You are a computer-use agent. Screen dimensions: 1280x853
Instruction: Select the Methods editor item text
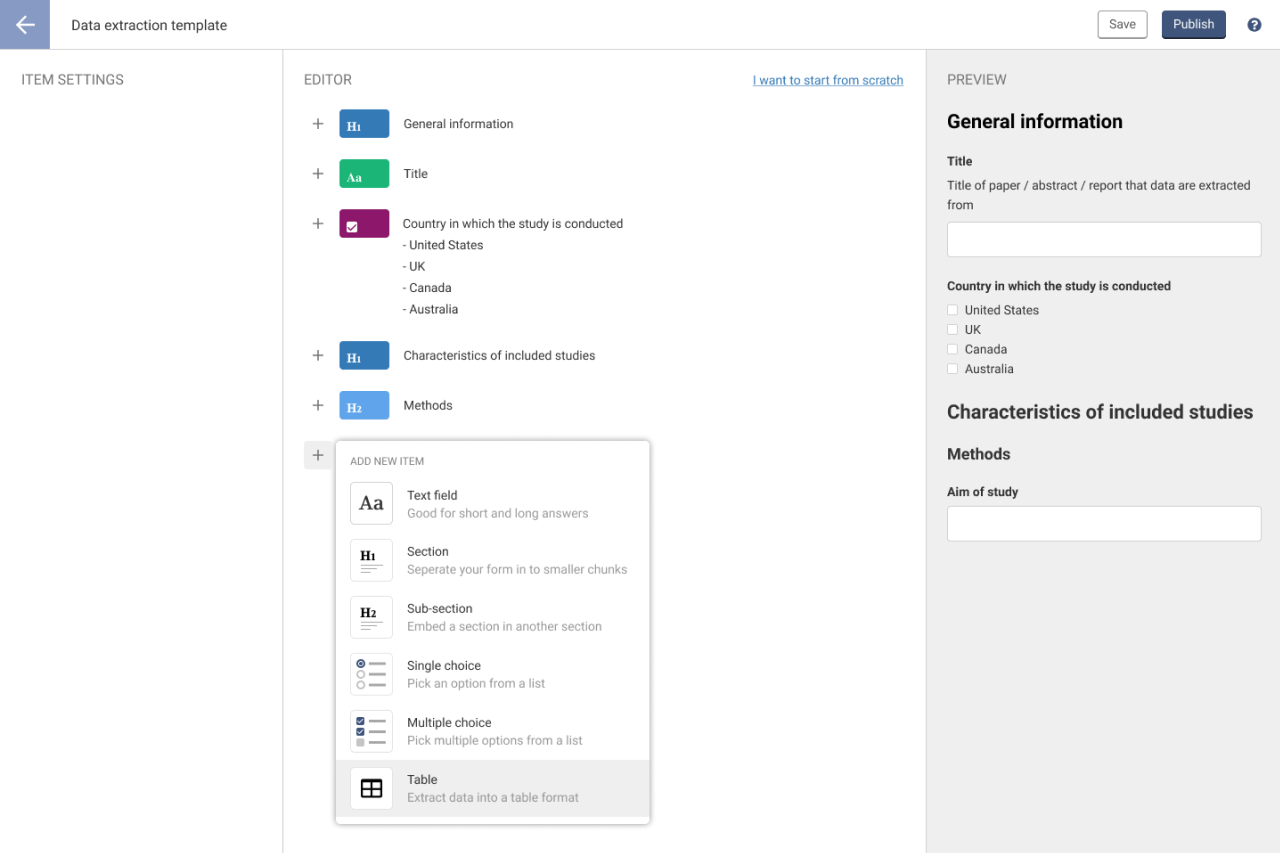tap(428, 406)
